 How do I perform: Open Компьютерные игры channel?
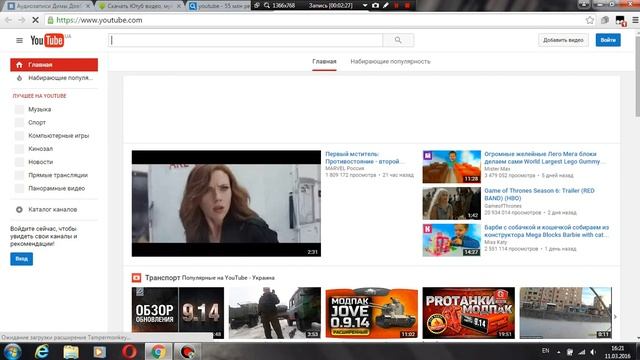tap(58, 136)
